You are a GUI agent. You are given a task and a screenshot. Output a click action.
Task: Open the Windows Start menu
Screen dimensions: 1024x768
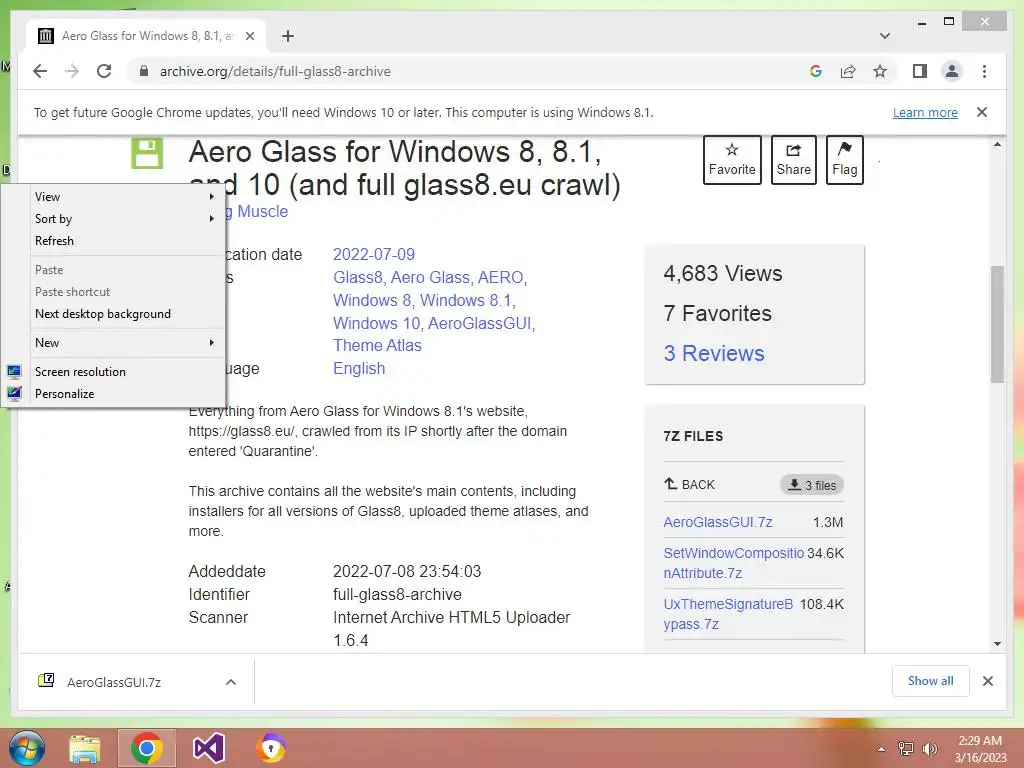pyautogui.click(x=27, y=748)
